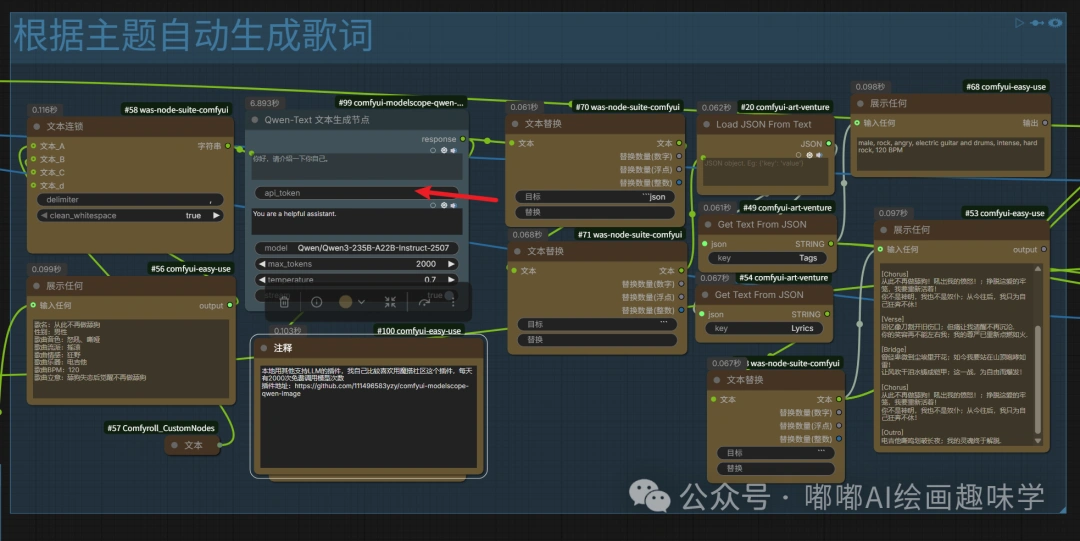Click the group title 根据主题自动生成歌词
Image resolution: width=1080 pixels, height=541 pixels.
point(194,36)
